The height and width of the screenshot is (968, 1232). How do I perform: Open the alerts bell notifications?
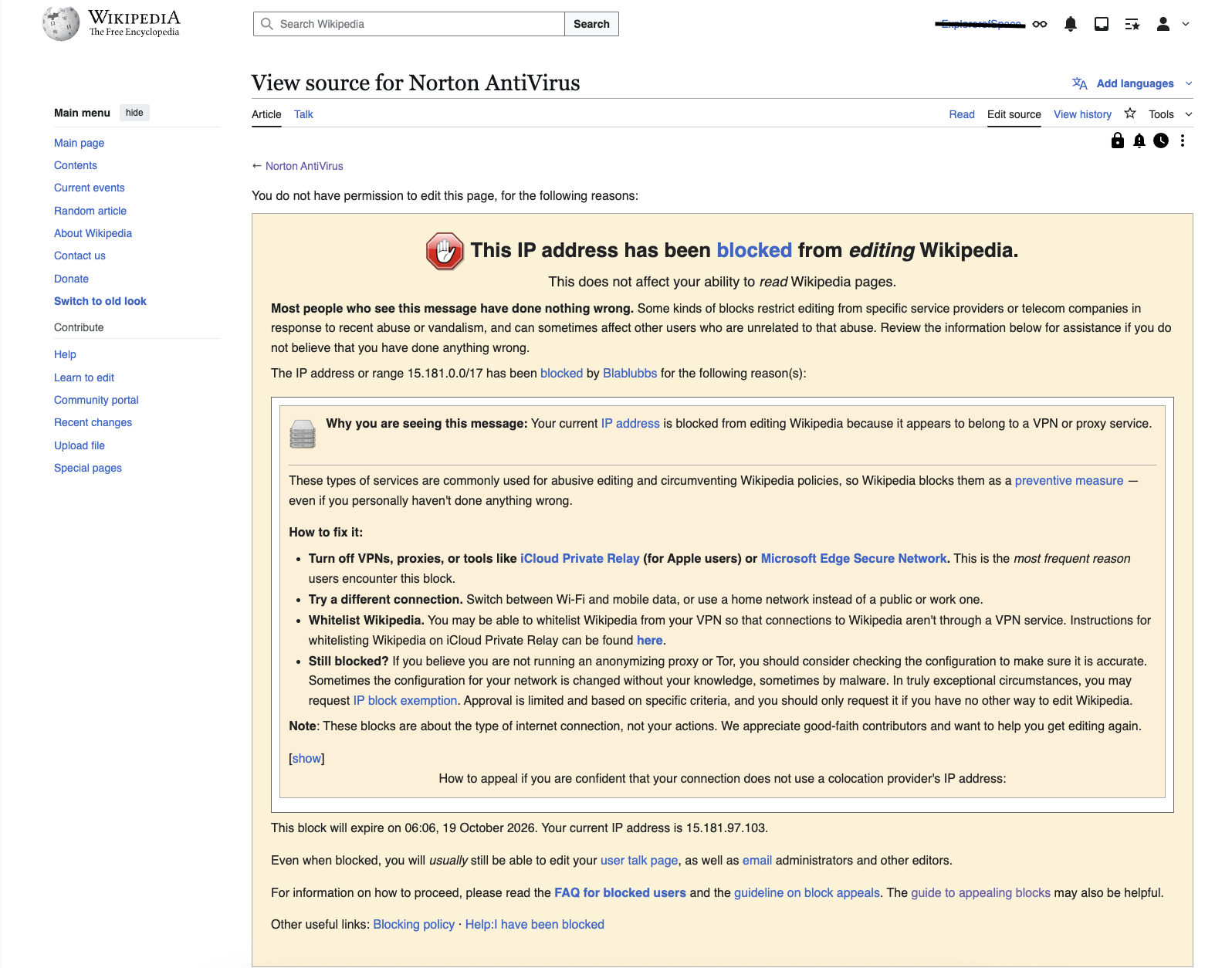point(1070,24)
